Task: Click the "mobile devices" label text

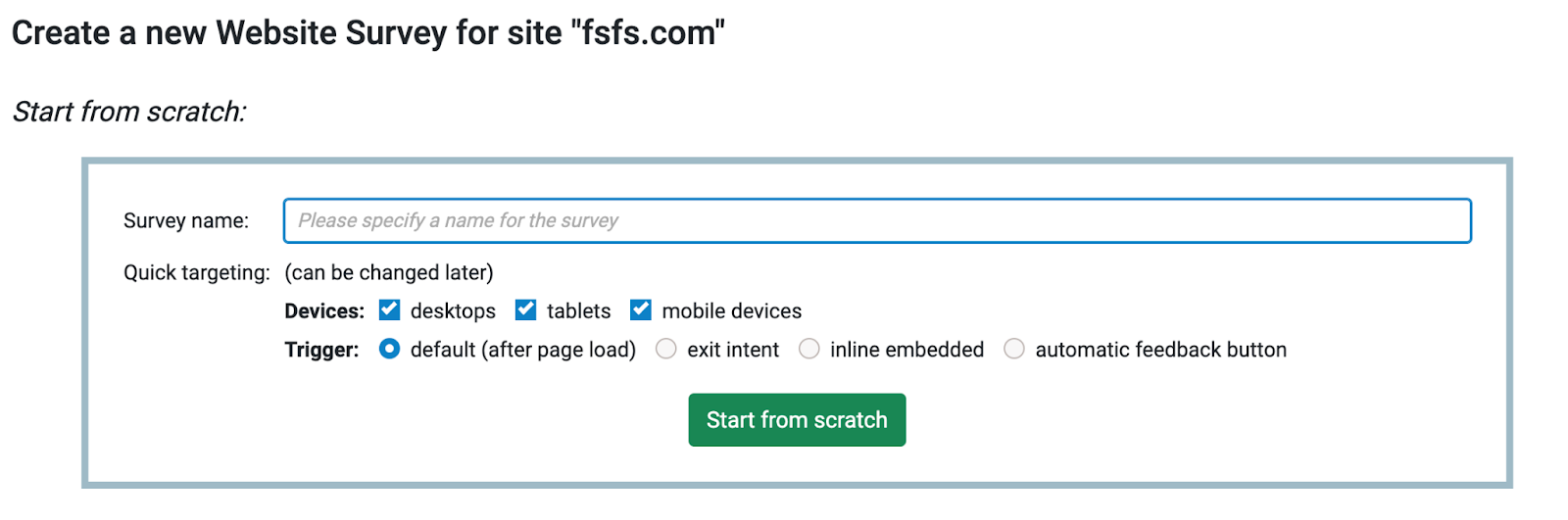Action: coord(731,311)
